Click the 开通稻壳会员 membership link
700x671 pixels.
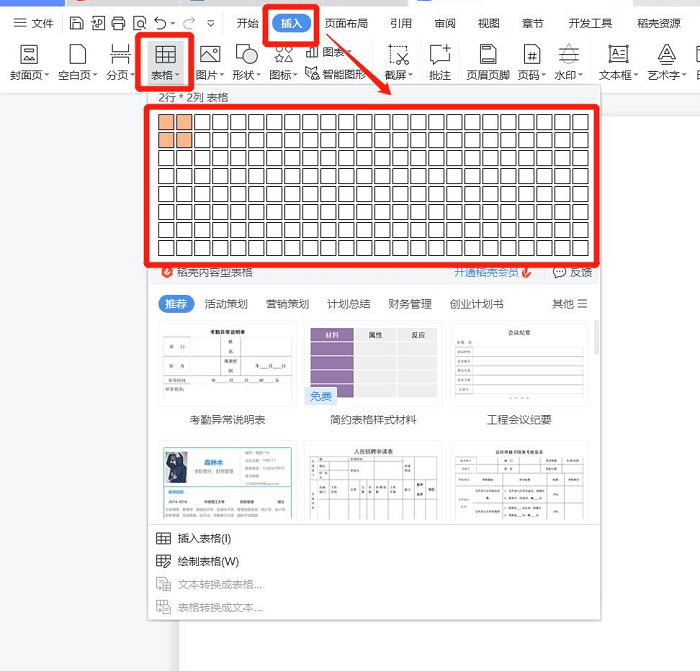click(486, 272)
